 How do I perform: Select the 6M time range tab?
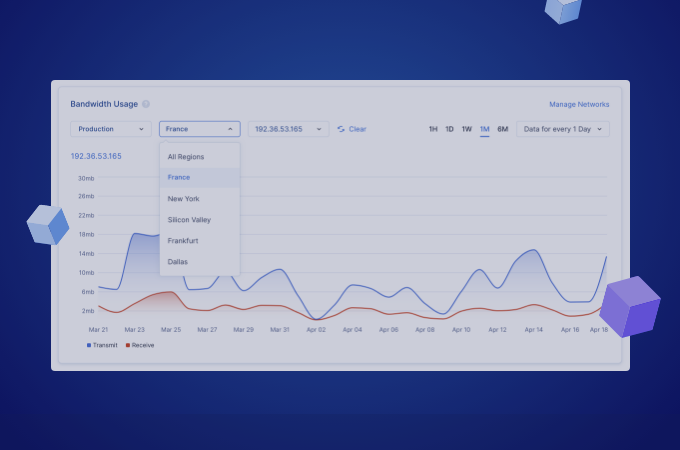coord(503,129)
